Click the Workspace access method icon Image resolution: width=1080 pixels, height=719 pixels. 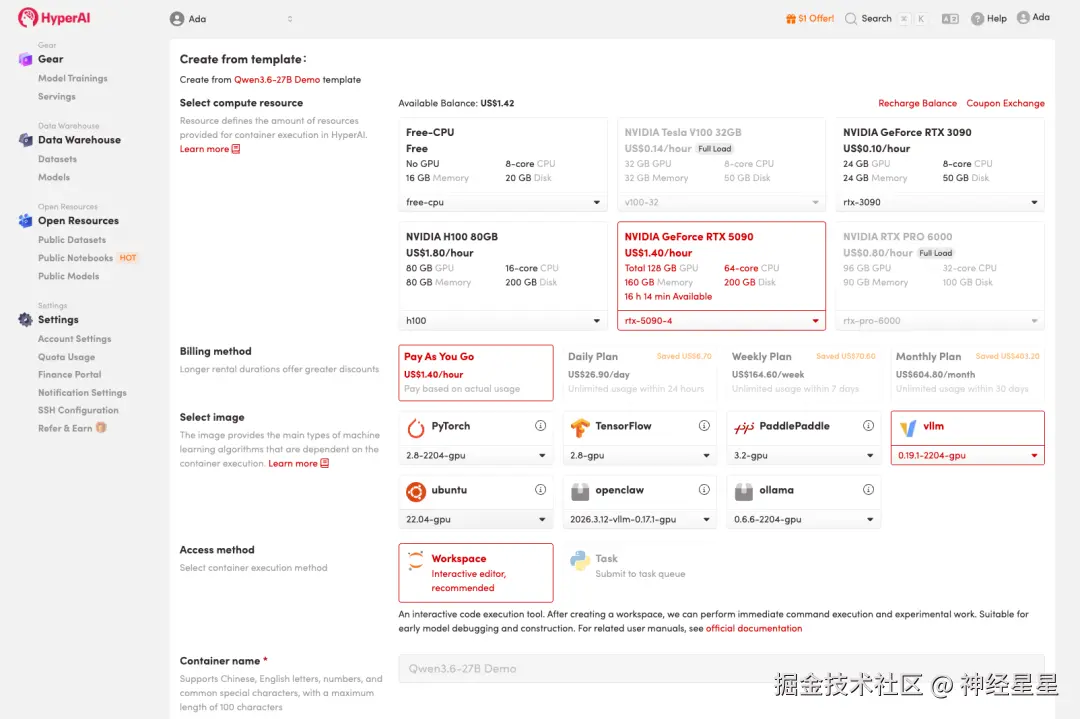coord(416,560)
